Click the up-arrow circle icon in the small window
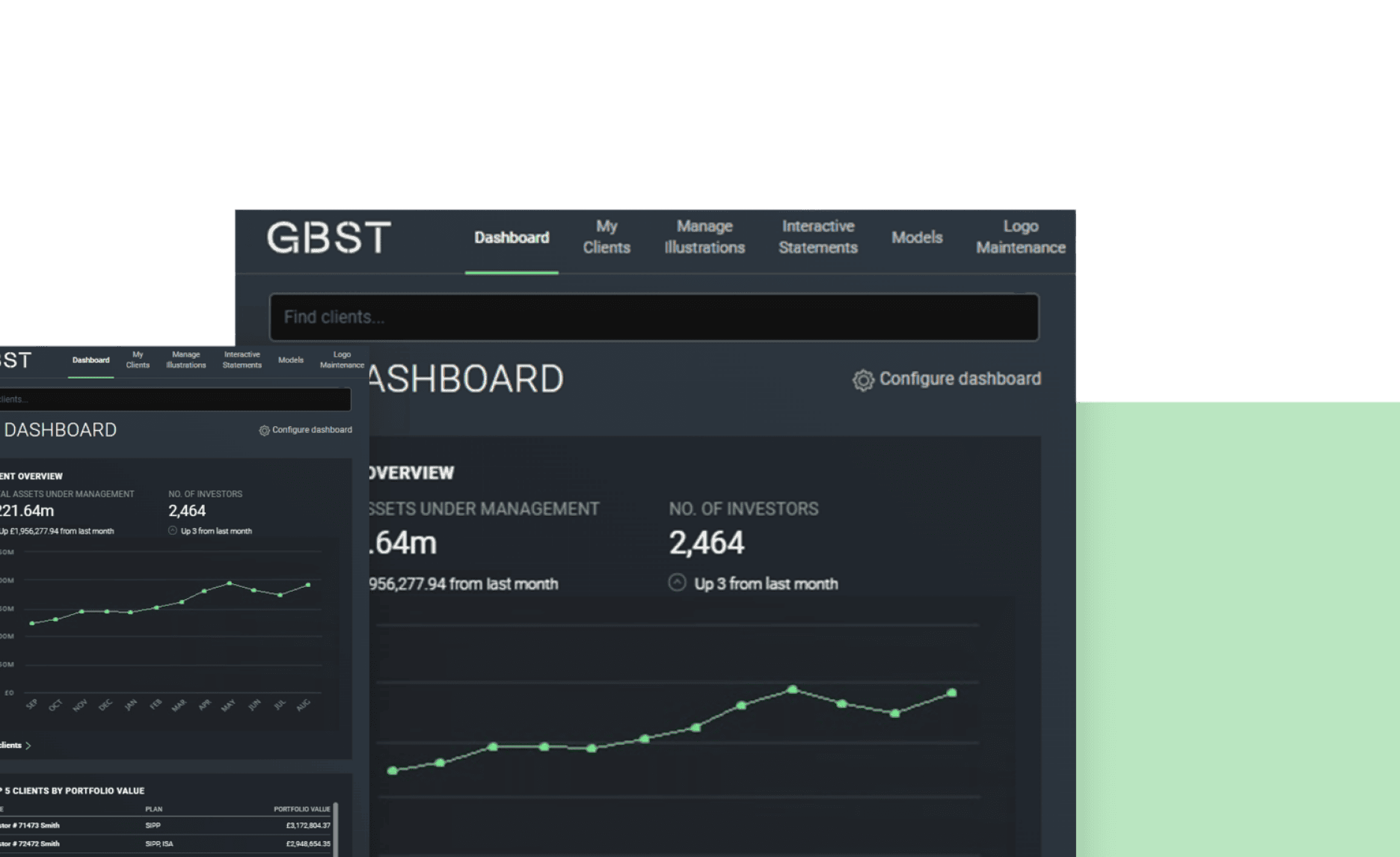The width and height of the screenshot is (1400, 857). click(x=173, y=530)
